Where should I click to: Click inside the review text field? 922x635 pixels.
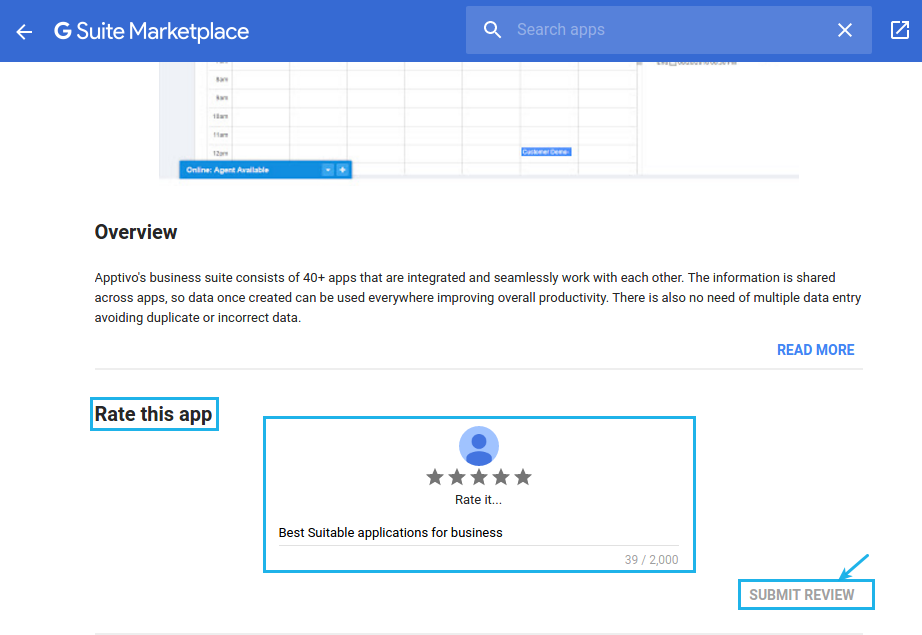(x=478, y=532)
